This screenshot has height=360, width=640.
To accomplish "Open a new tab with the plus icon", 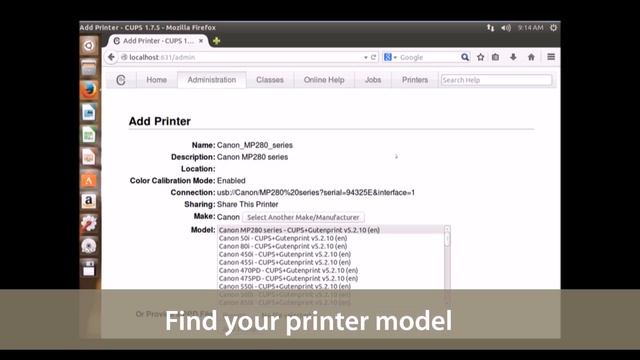I will 216,41.
